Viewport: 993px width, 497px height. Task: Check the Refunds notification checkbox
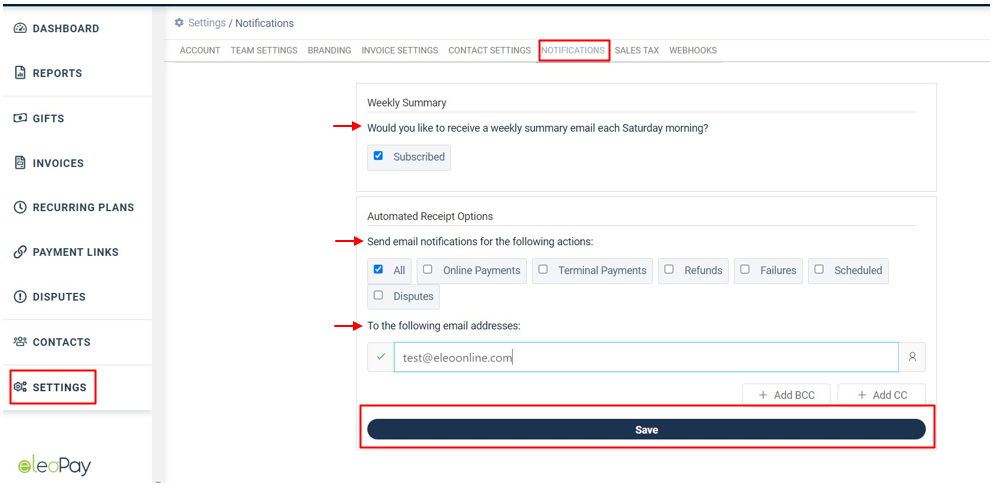tap(669, 269)
